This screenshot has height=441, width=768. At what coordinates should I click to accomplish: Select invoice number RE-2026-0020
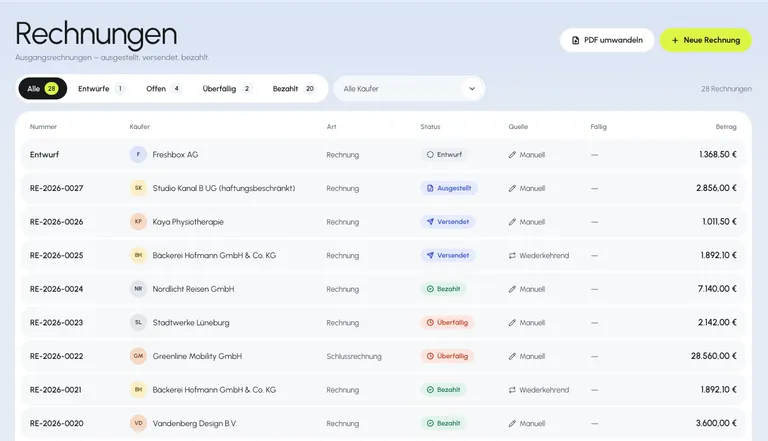coord(56,423)
